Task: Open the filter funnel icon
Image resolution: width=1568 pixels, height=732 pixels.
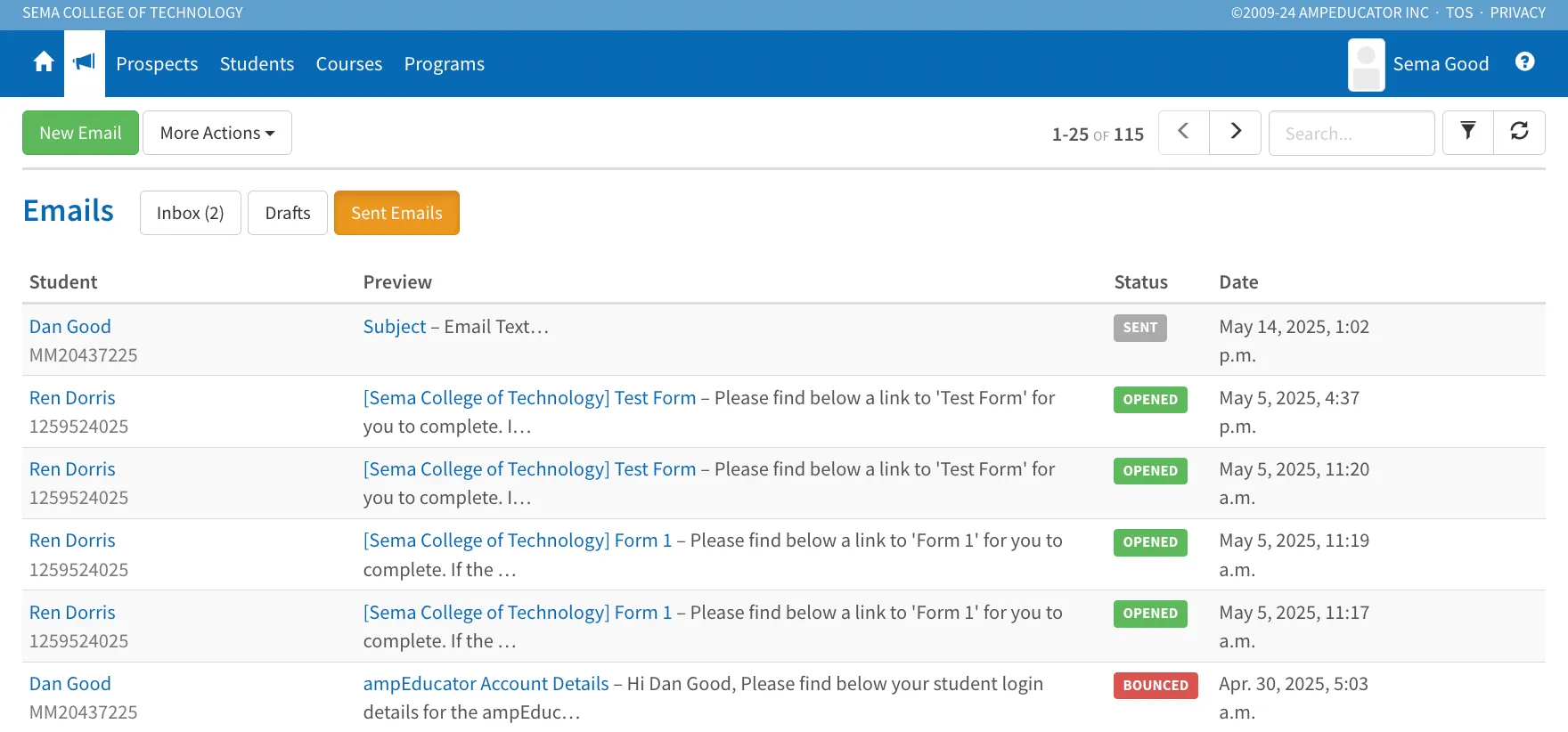Action: coord(1468,132)
